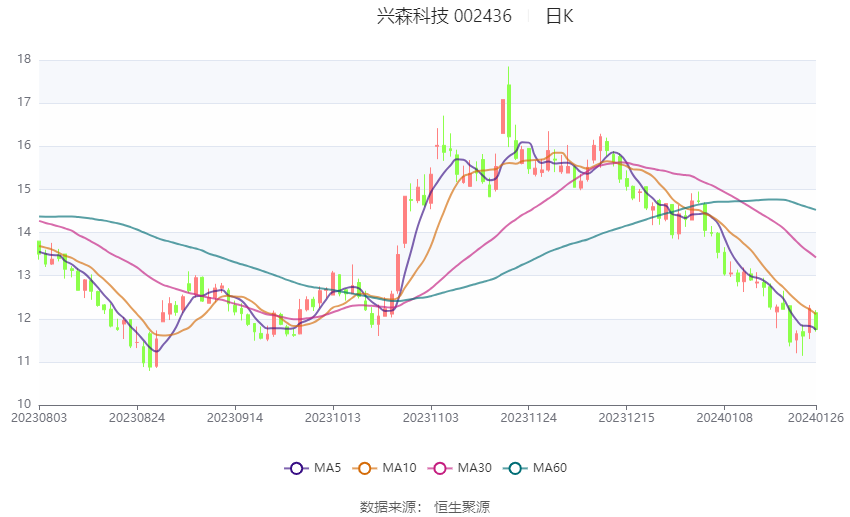Click the 恒生聚源 data source text
Viewport: 850px width, 517px height.
pos(462,507)
